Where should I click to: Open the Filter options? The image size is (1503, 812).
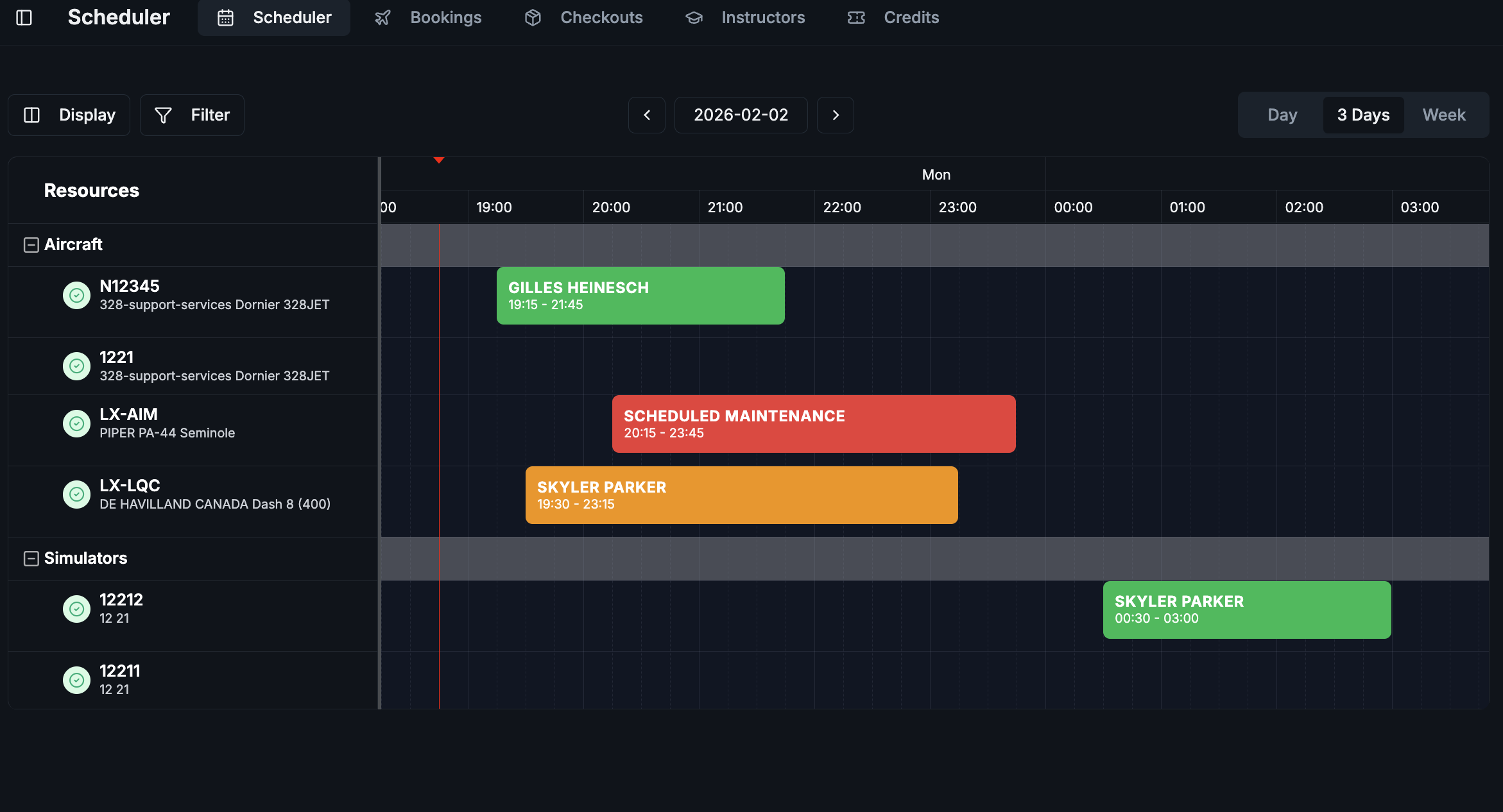click(192, 115)
